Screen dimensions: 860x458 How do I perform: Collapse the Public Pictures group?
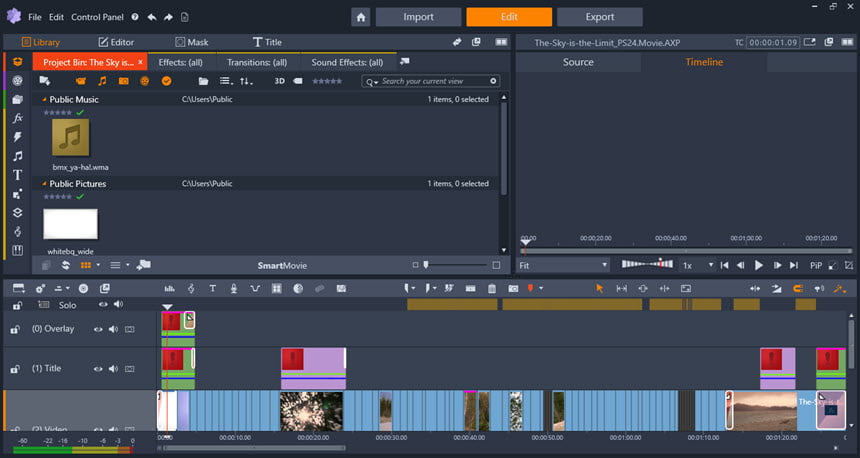click(44, 184)
